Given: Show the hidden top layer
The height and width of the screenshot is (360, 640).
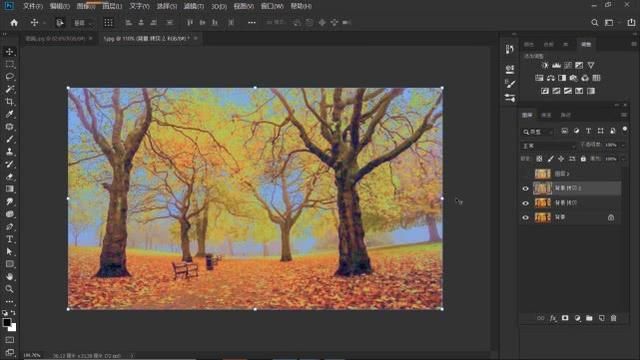Looking at the screenshot, I should click(526, 174).
